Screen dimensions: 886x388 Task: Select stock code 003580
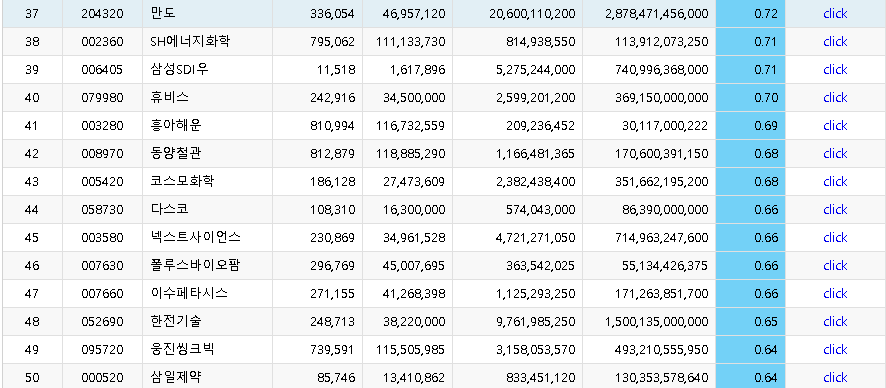point(102,238)
